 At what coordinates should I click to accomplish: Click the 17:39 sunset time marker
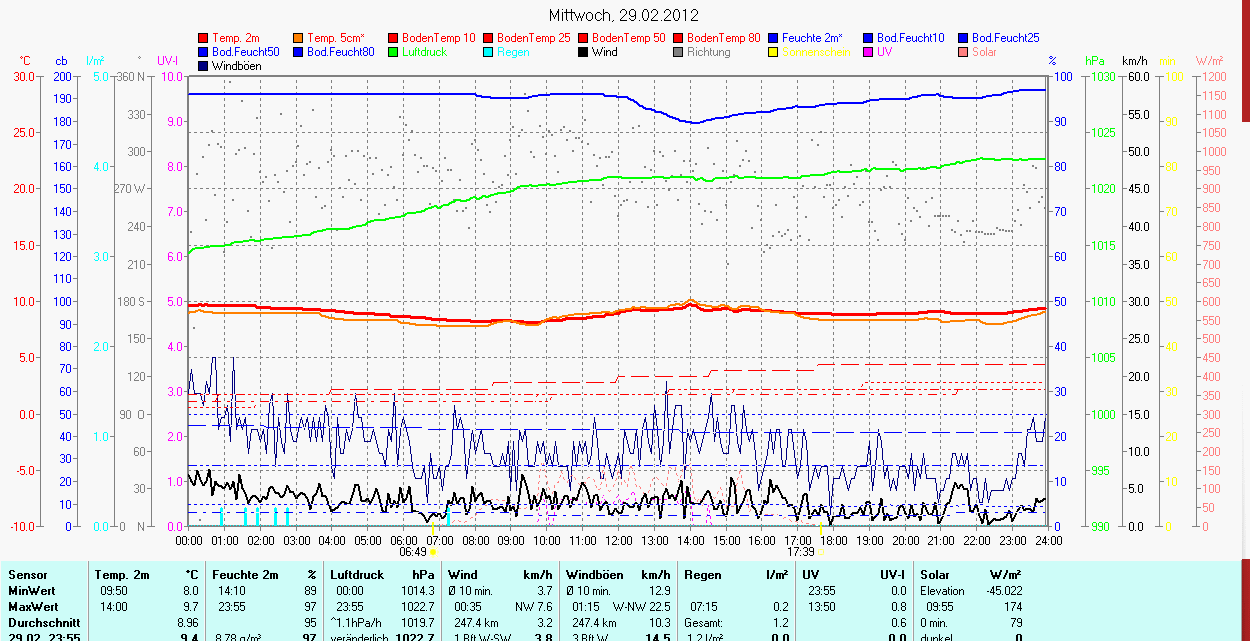pyautogui.click(x=800, y=551)
